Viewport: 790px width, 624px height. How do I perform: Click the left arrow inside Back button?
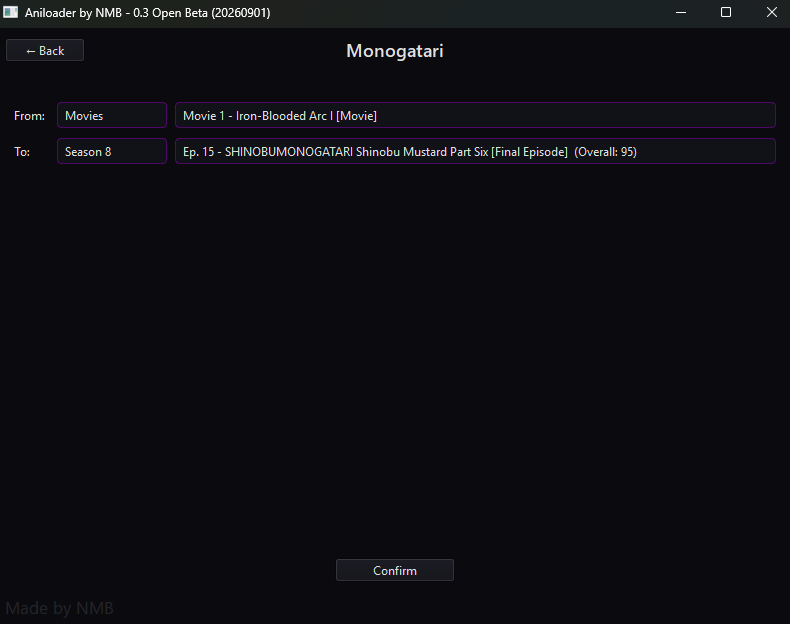tap(30, 51)
